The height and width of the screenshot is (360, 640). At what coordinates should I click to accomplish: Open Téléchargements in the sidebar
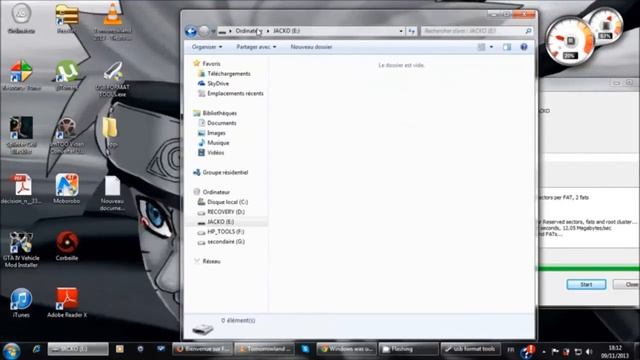(229, 73)
